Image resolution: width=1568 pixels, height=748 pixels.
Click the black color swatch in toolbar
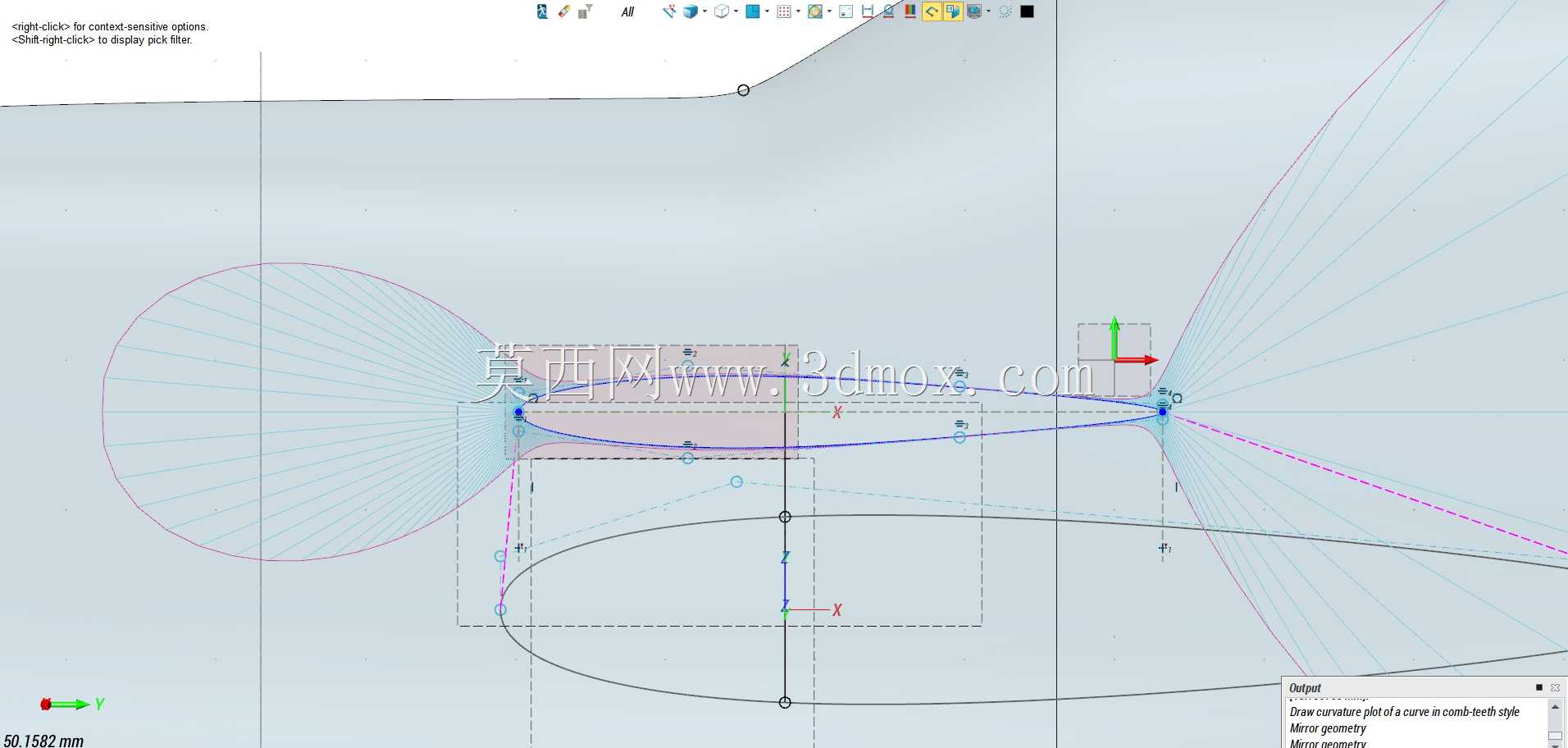pyautogui.click(x=1027, y=11)
